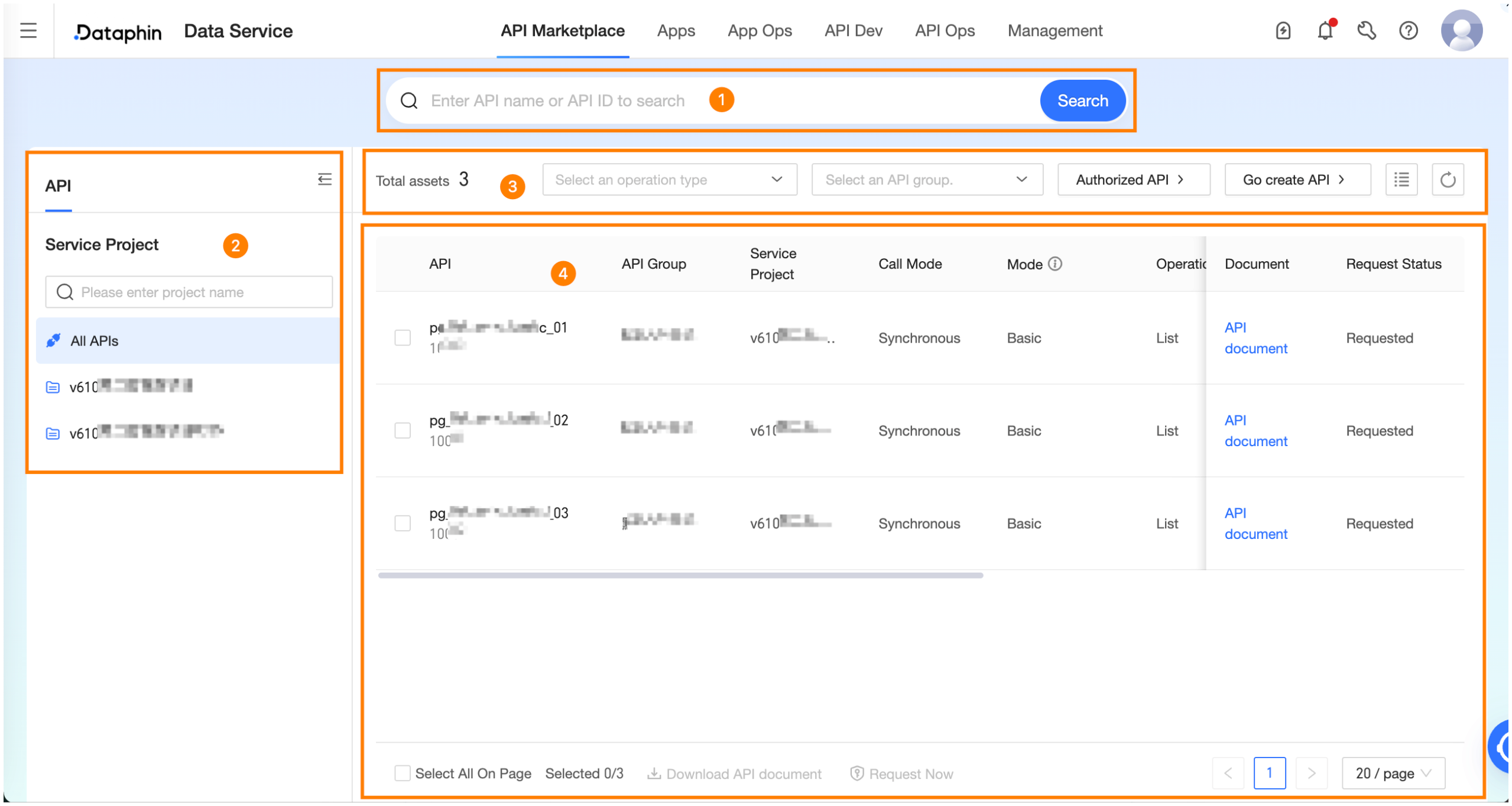
Task: Tick the checkbox for API ending _02
Action: (403, 431)
